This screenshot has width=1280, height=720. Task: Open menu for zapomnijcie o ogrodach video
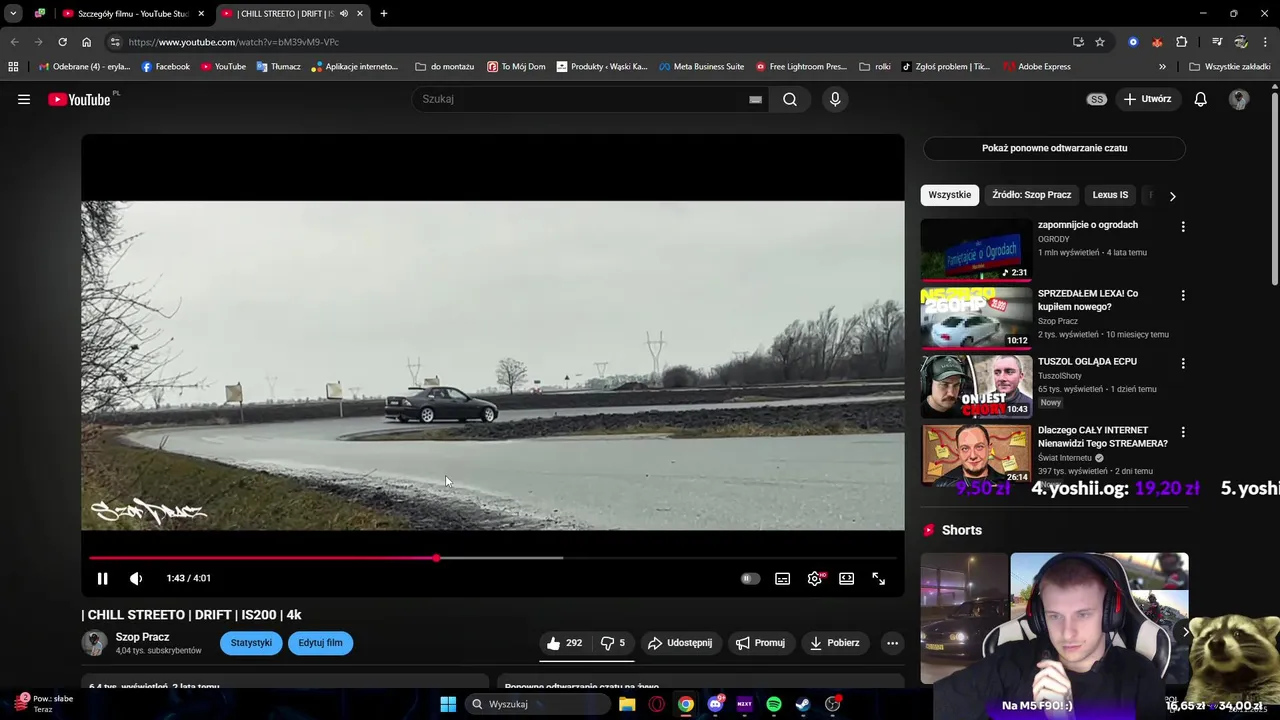tap(1183, 227)
